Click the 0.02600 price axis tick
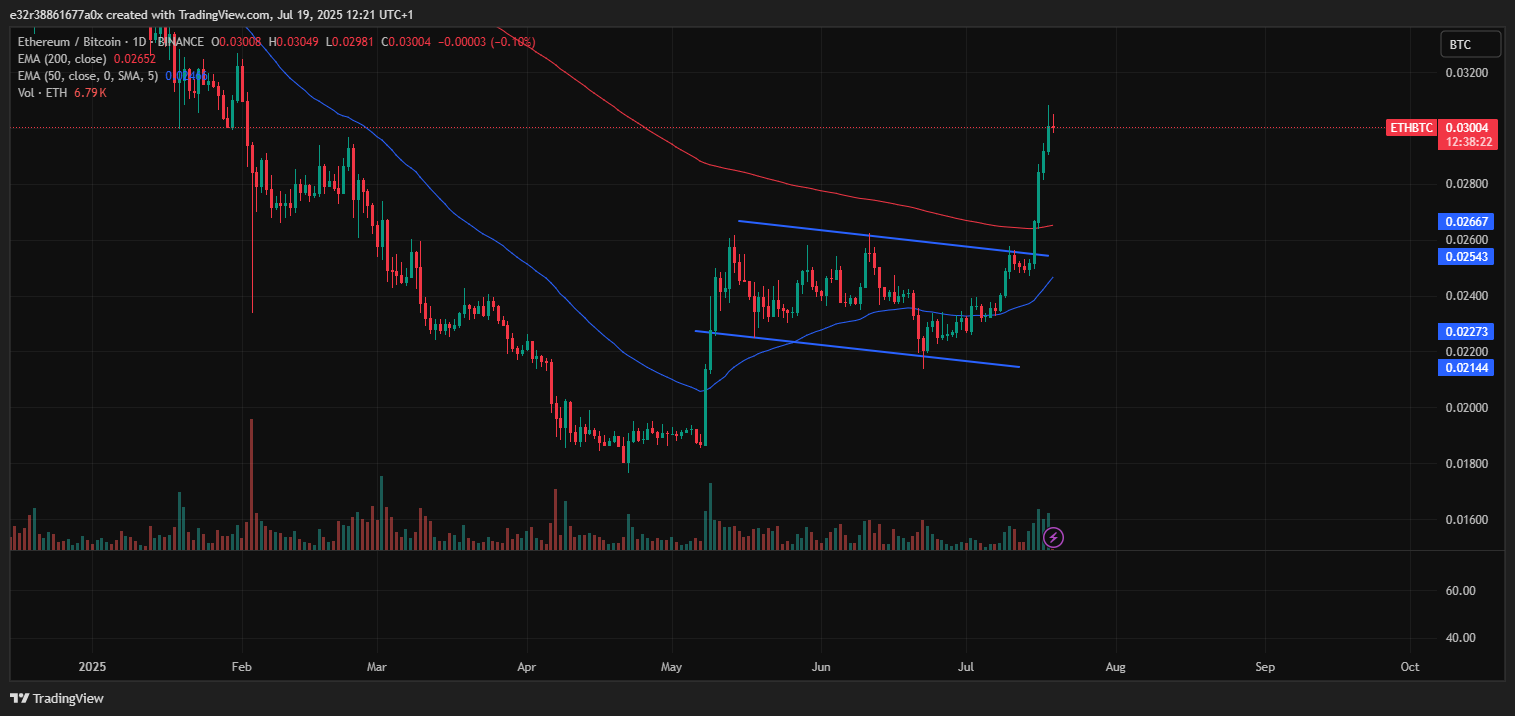 click(1467, 240)
